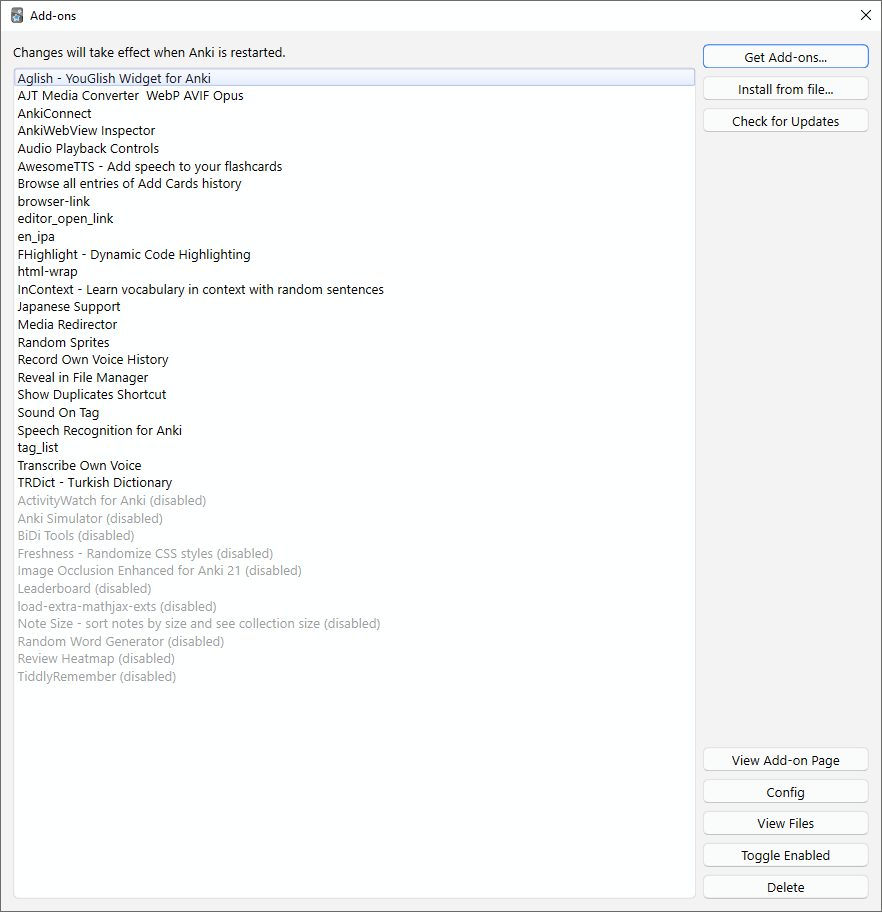Select load-extra-mathjax-exts entry

point(354,607)
